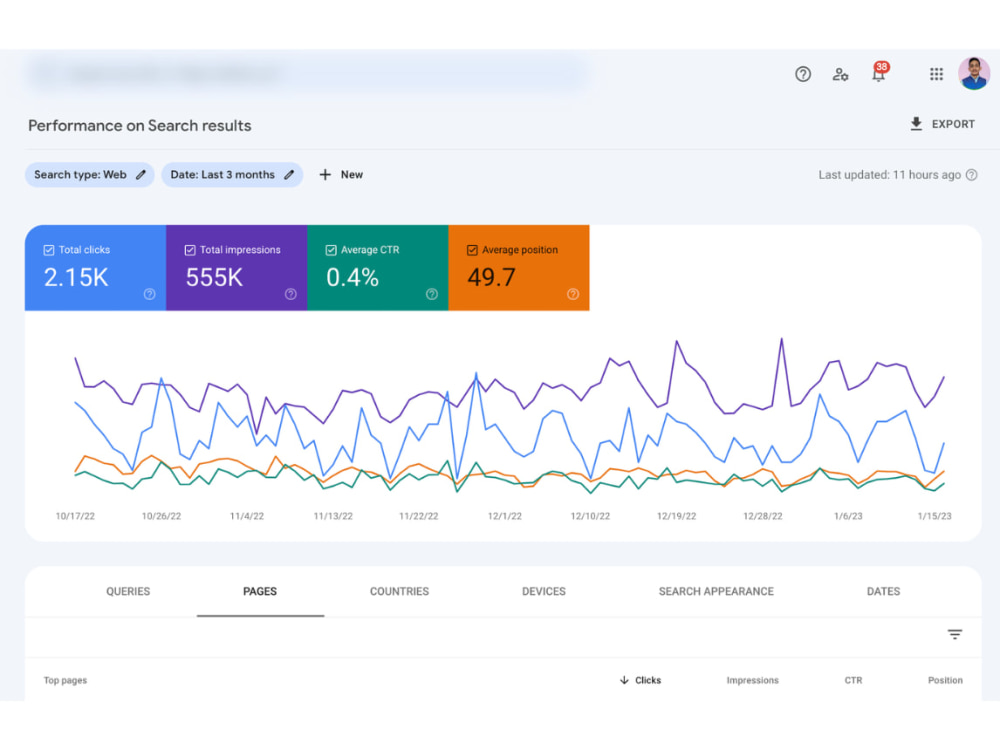Click the 0.4% average CTR value
Image resolution: width=1000 pixels, height=750 pixels.
(x=353, y=277)
